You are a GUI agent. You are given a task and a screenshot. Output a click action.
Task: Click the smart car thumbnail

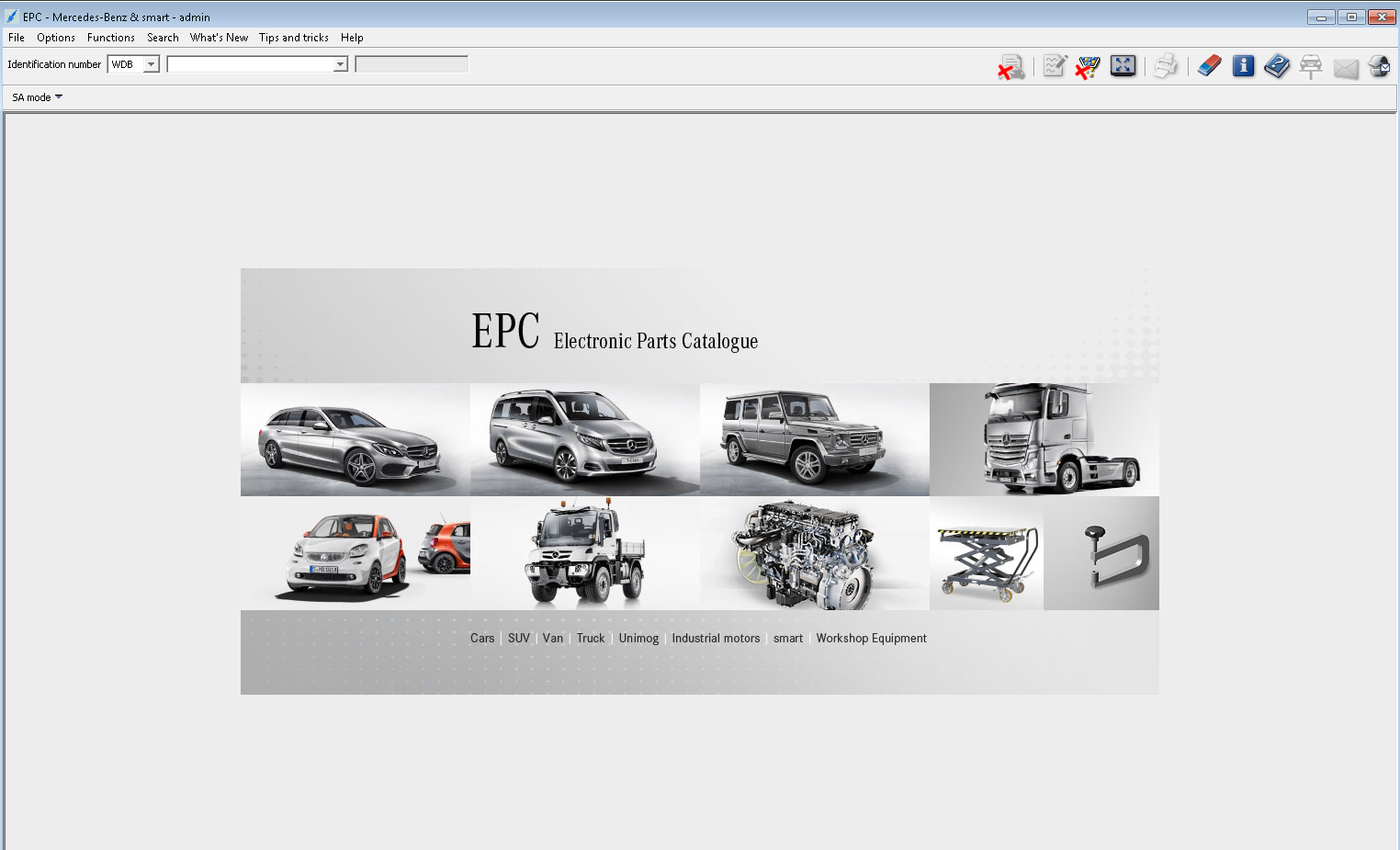[x=355, y=552]
